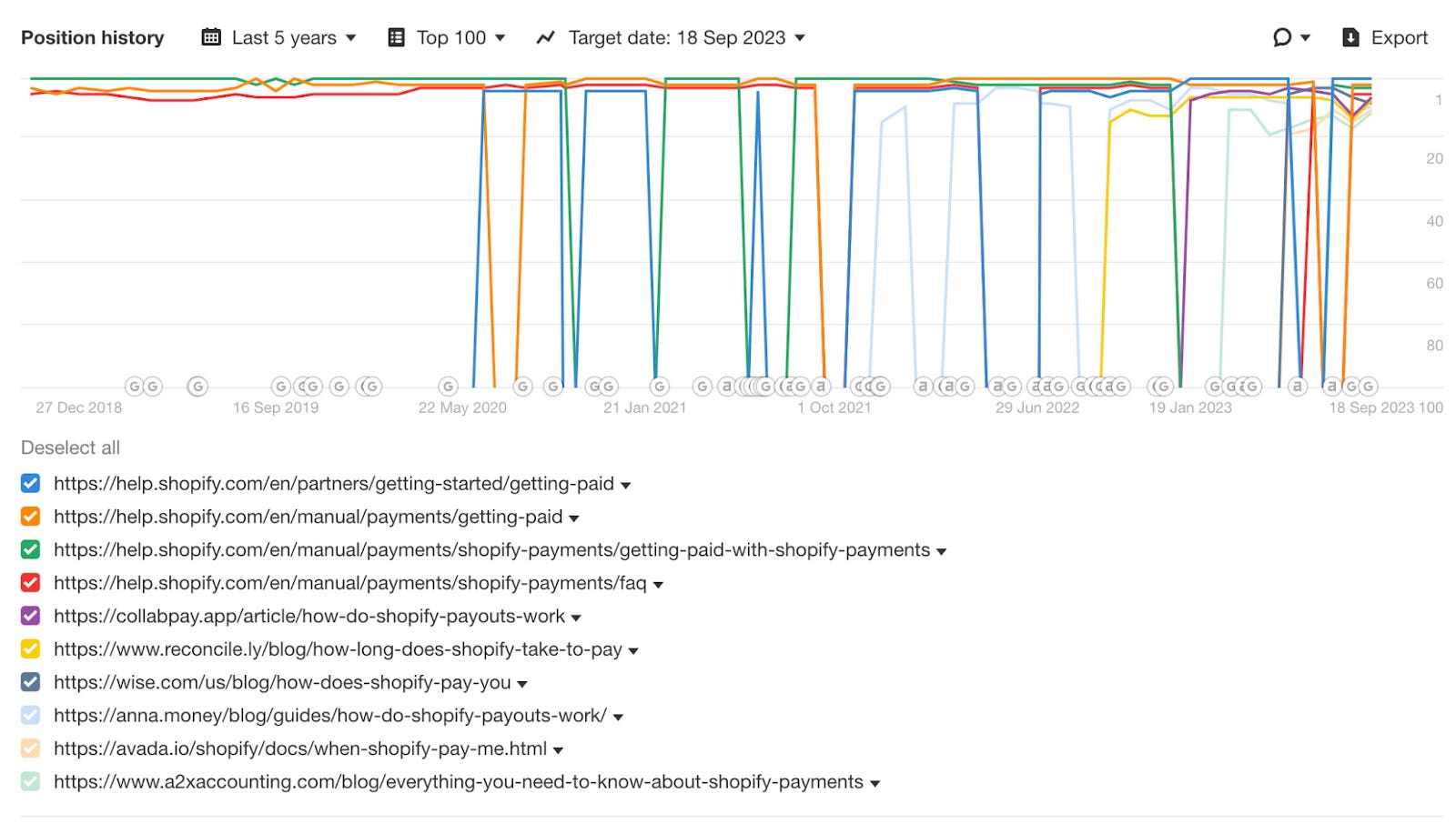Expand the caret after partners/getting-started/getting-paid URL
Viewport: 1456px width, 824px height.
pos(626,486)
